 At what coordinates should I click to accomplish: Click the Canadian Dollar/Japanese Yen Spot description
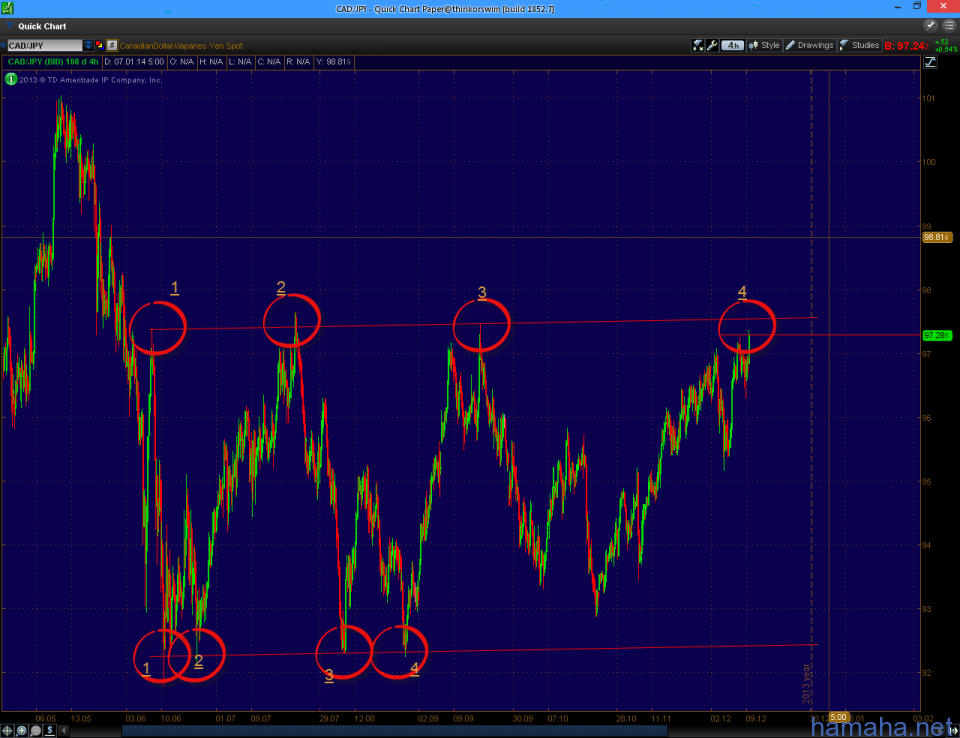(x=181, y=46)
